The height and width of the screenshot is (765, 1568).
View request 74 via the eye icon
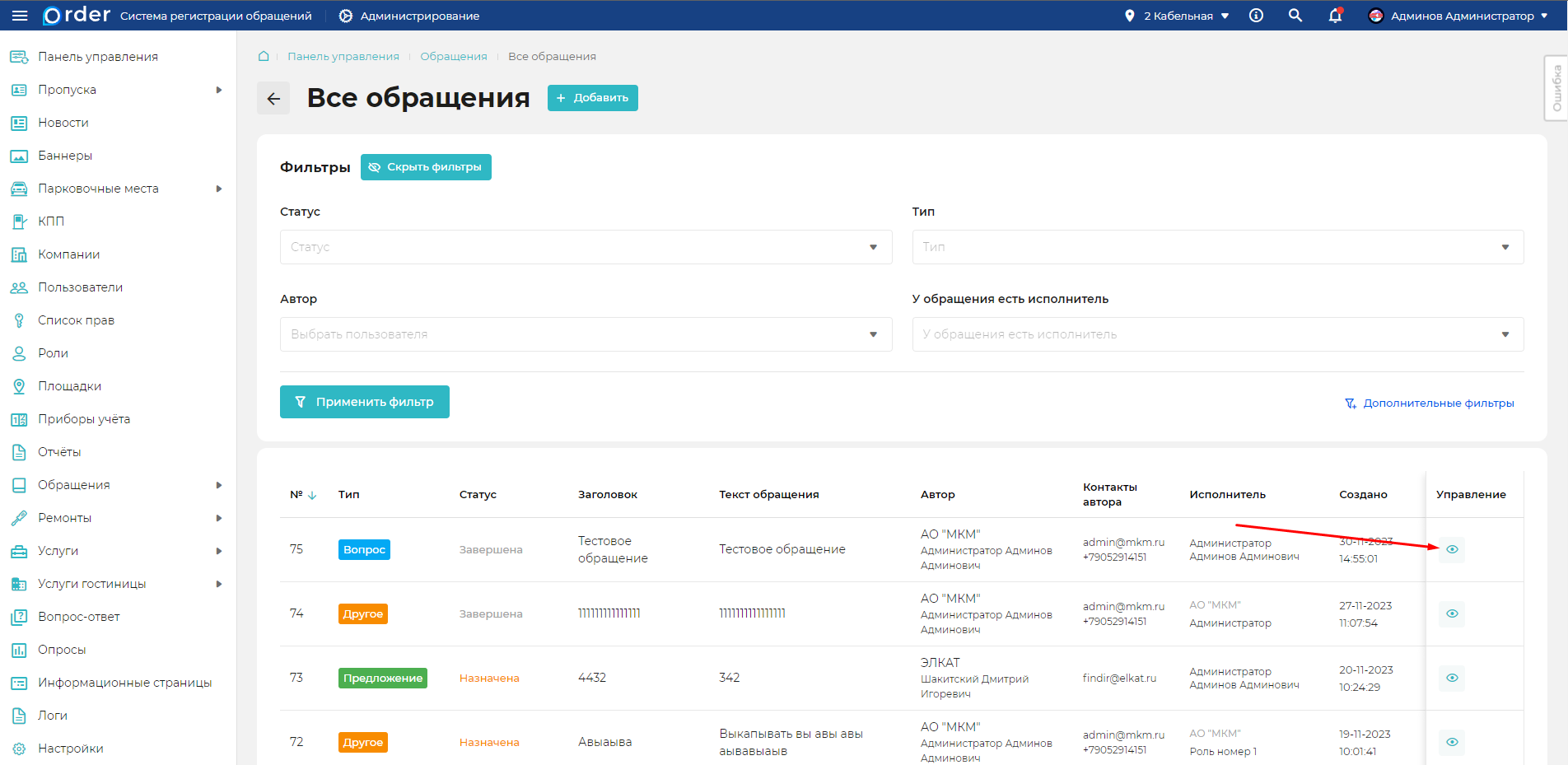pos(1452,613)
